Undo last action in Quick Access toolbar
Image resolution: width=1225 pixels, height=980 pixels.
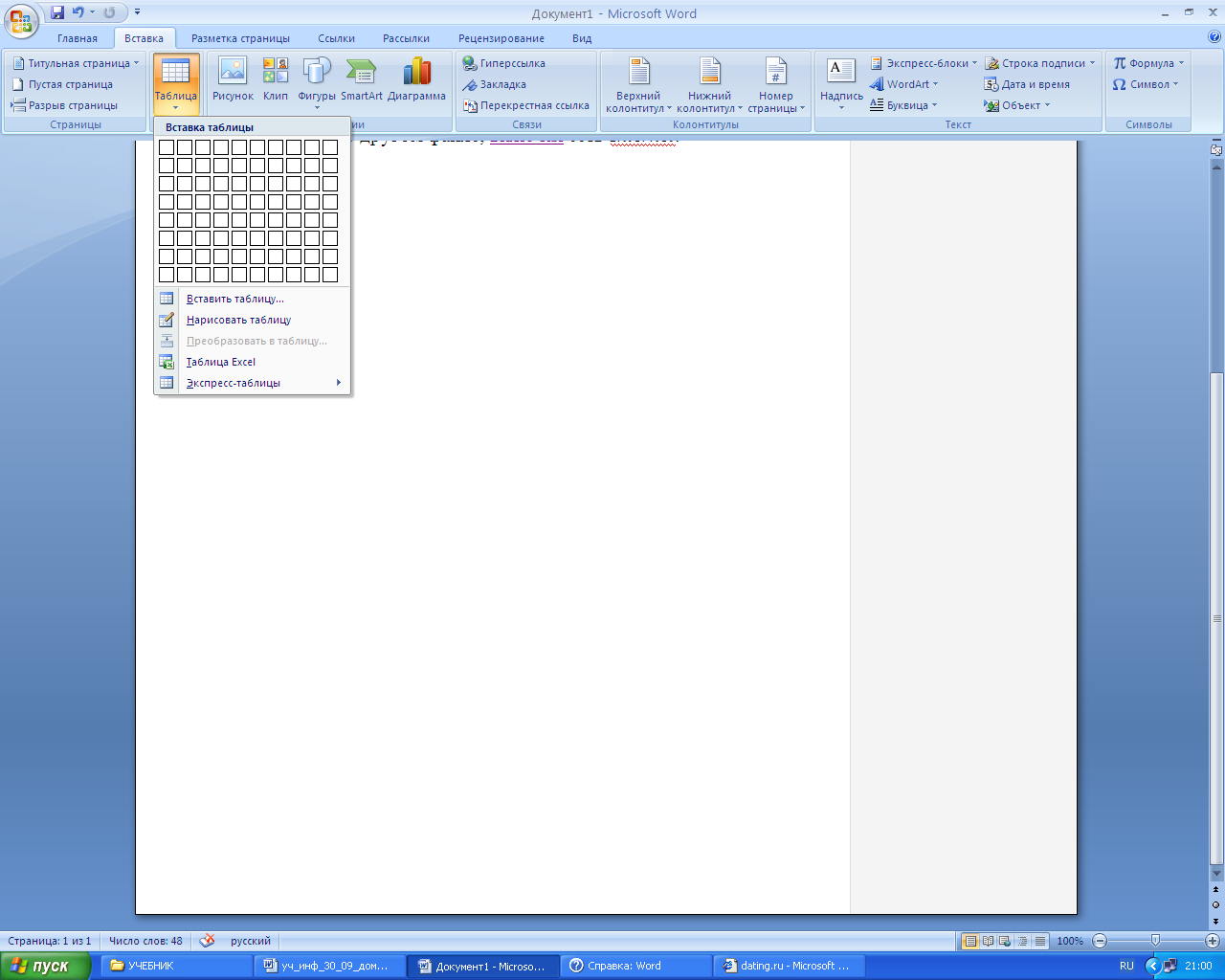tap(78, 12)
